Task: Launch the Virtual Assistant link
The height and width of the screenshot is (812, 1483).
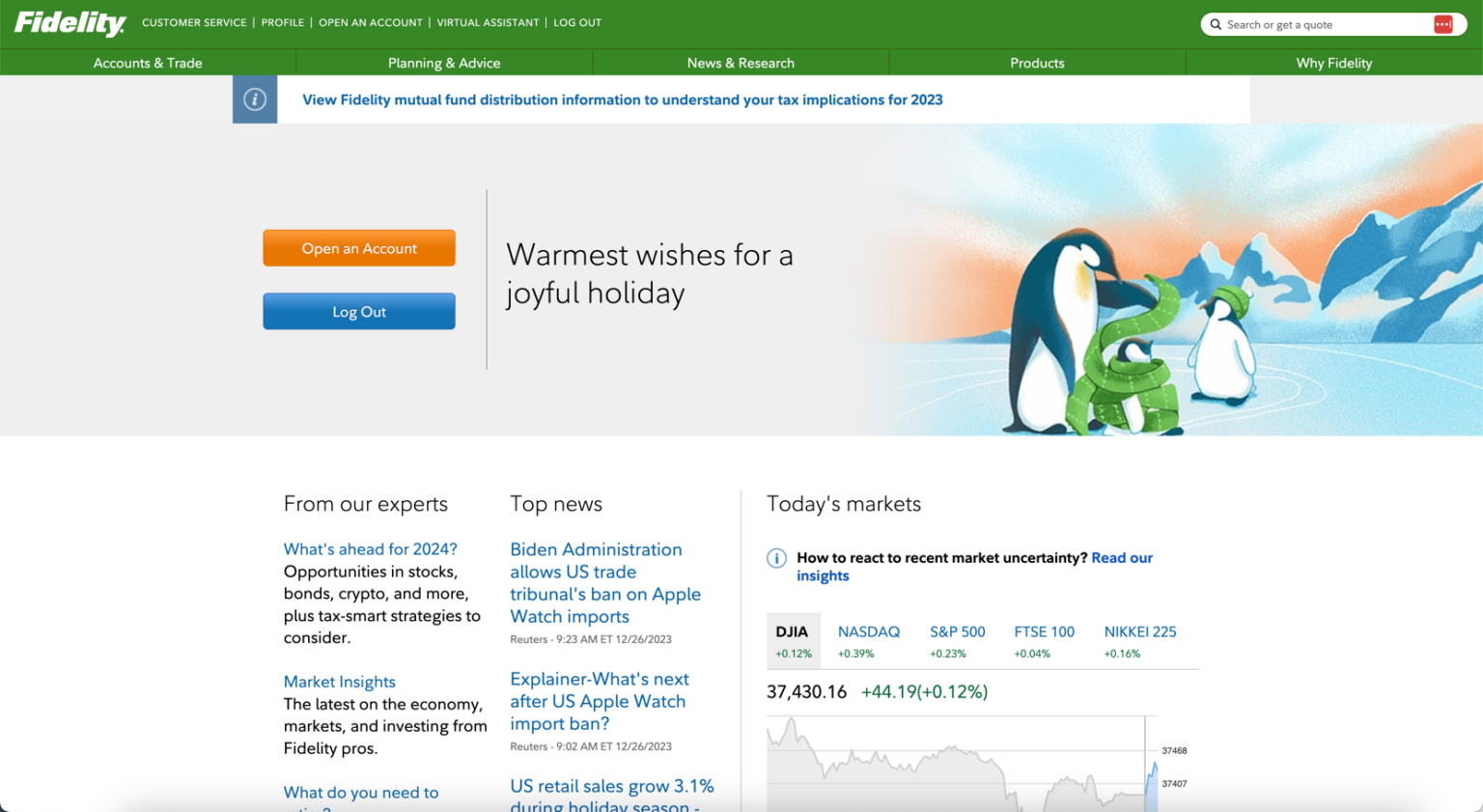Action: (488, 22)
